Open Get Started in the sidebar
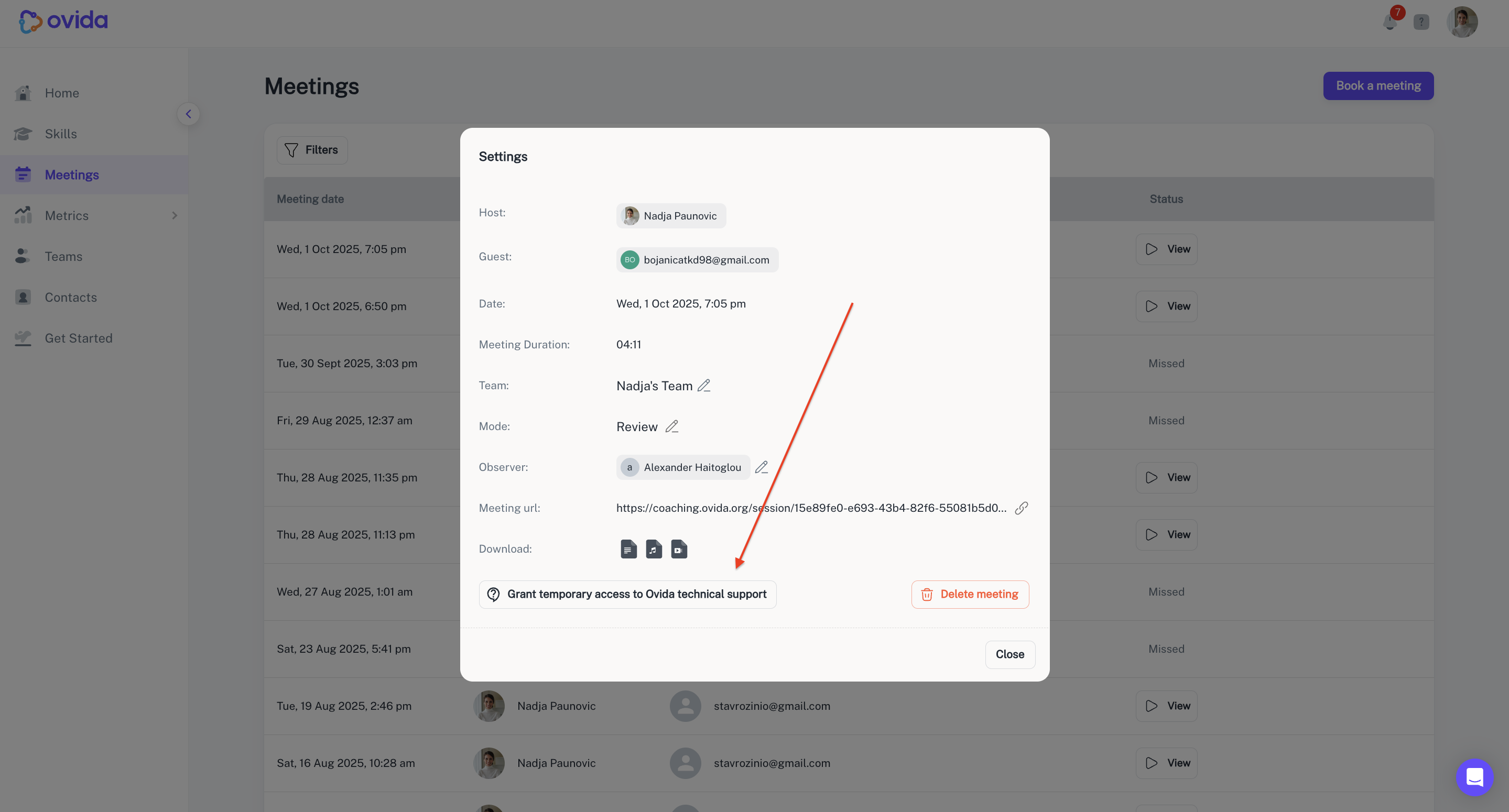The width and height of the screenshot is (1509, 812). [94, 338]
